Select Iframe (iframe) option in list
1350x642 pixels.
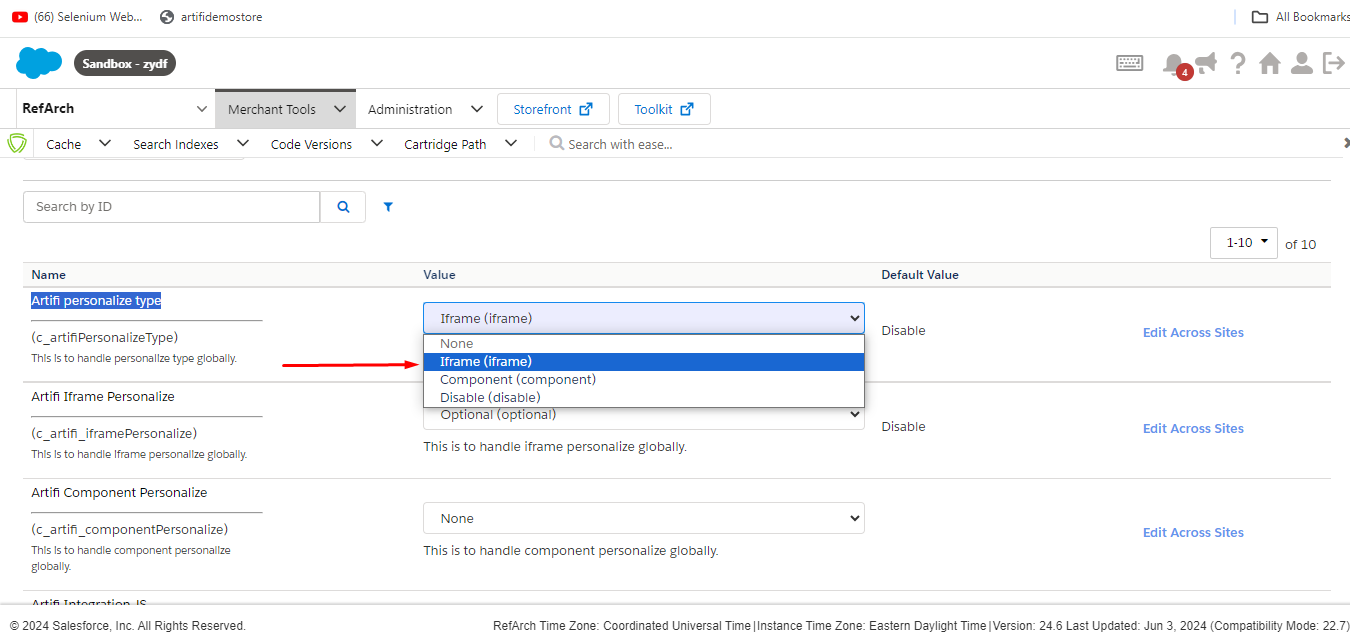(x=643, y=361)
